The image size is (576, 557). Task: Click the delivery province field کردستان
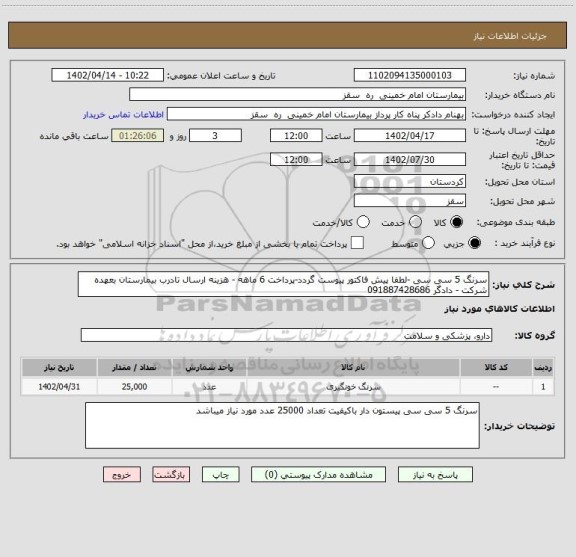click(x=410, y=182)
